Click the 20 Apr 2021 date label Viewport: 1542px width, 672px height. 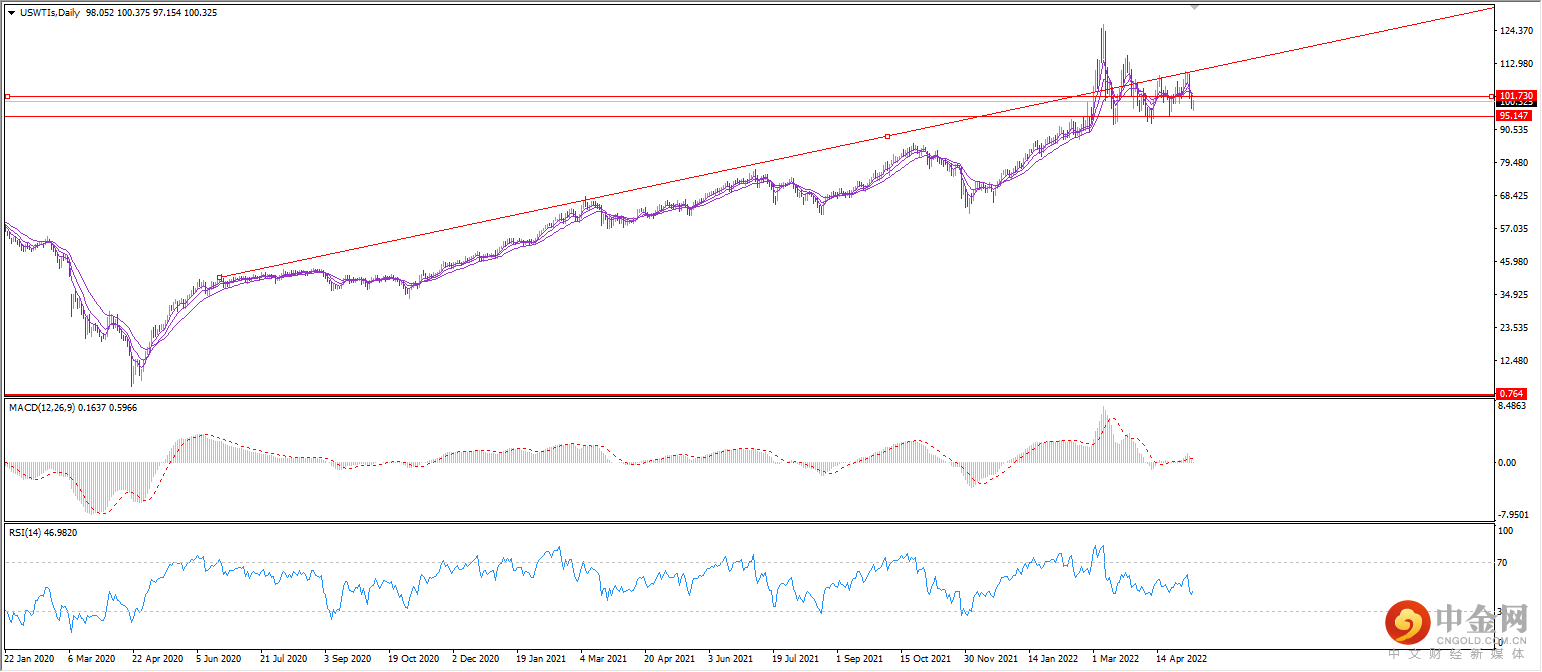coord(670,660)
